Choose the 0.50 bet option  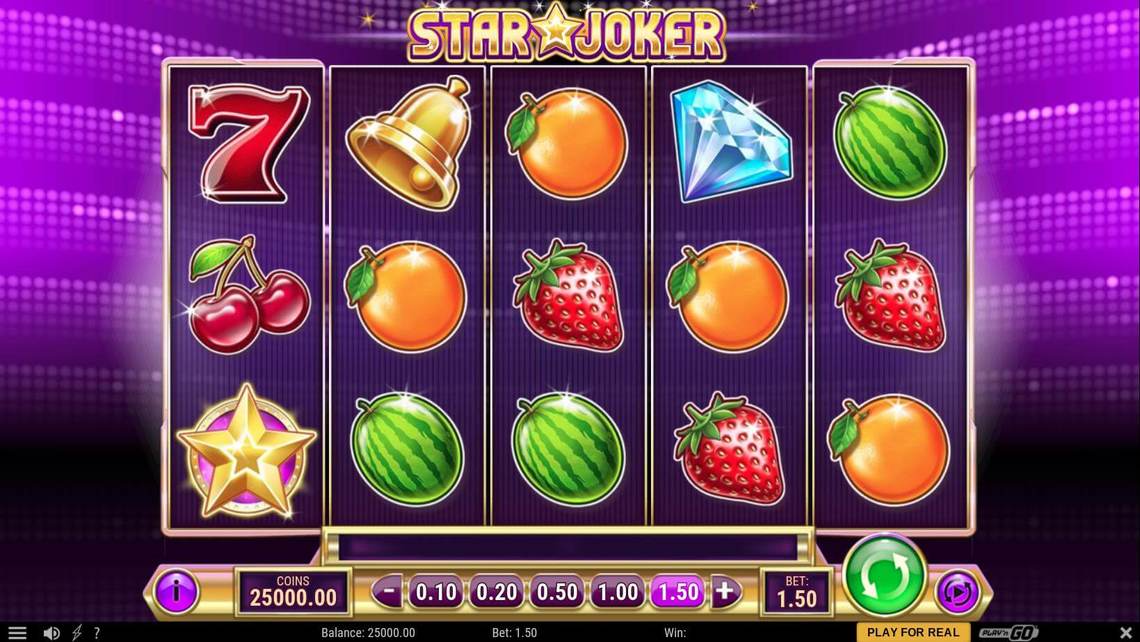tap(557, 593)
